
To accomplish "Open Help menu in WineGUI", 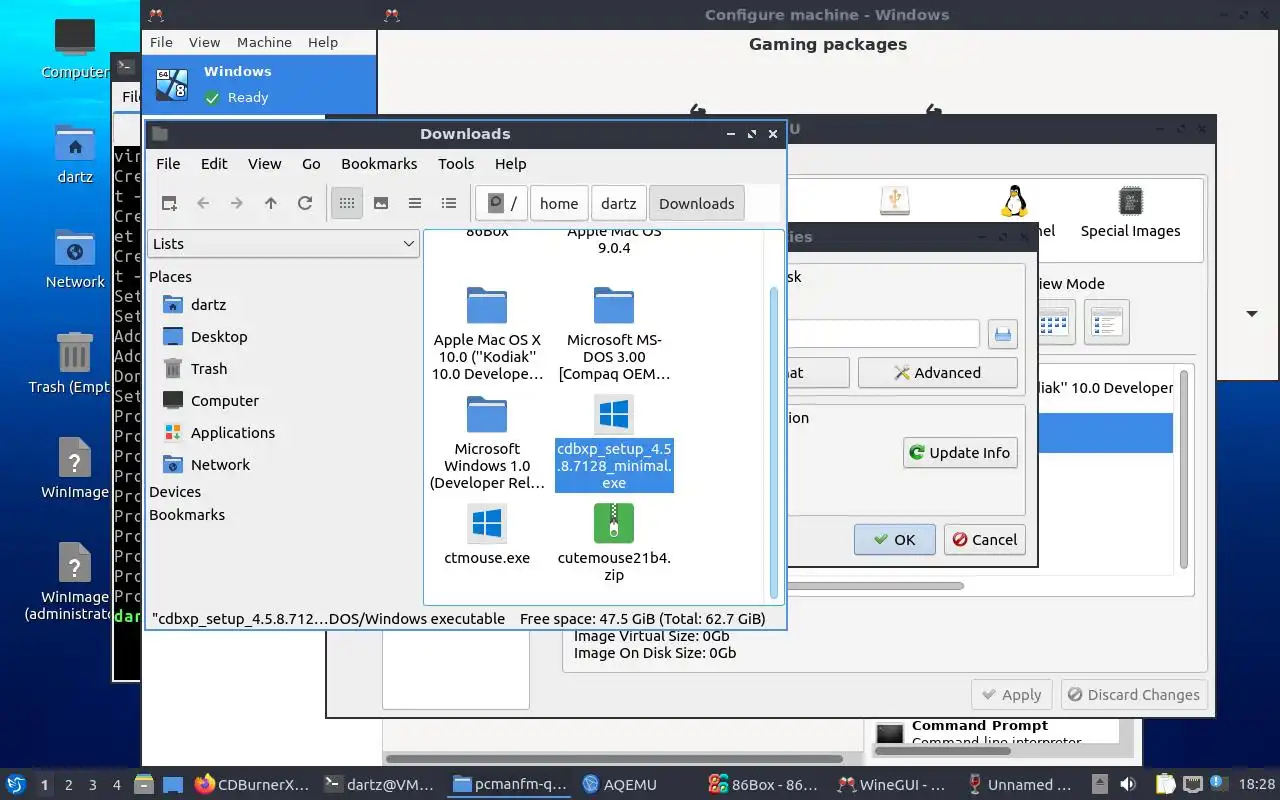I will [x=323, y=42].
